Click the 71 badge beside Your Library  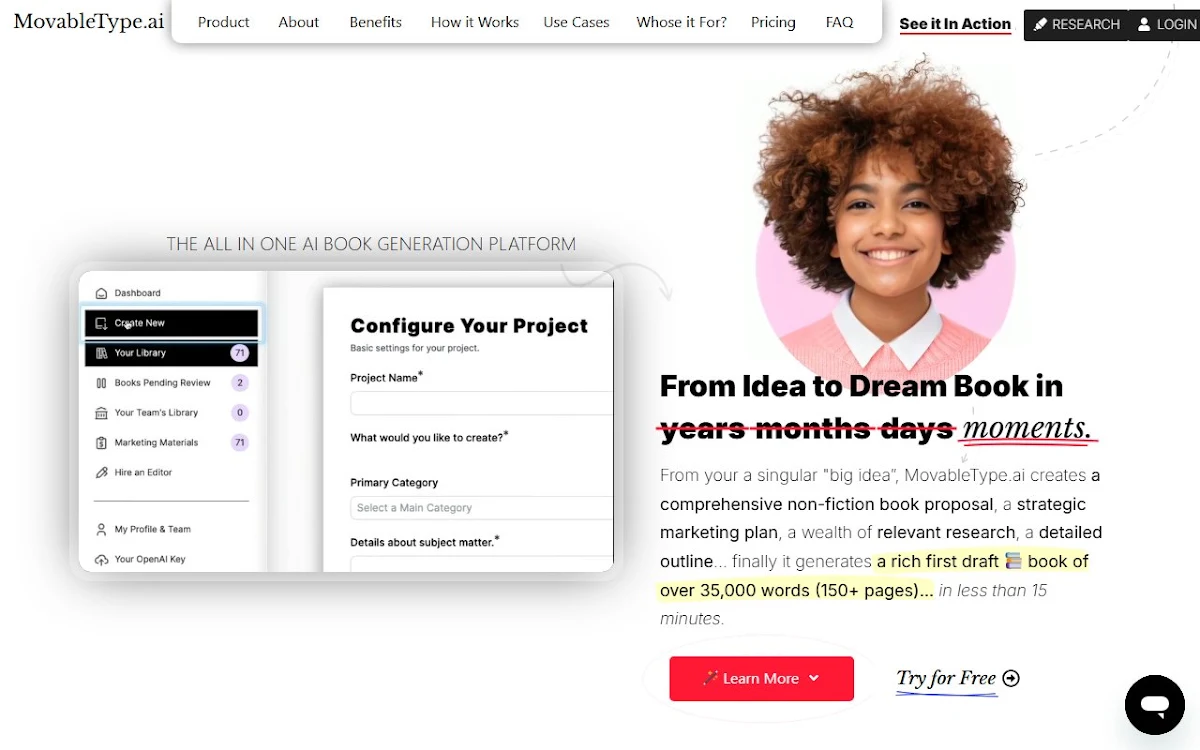pyautogui.click(x=239, y=353)
